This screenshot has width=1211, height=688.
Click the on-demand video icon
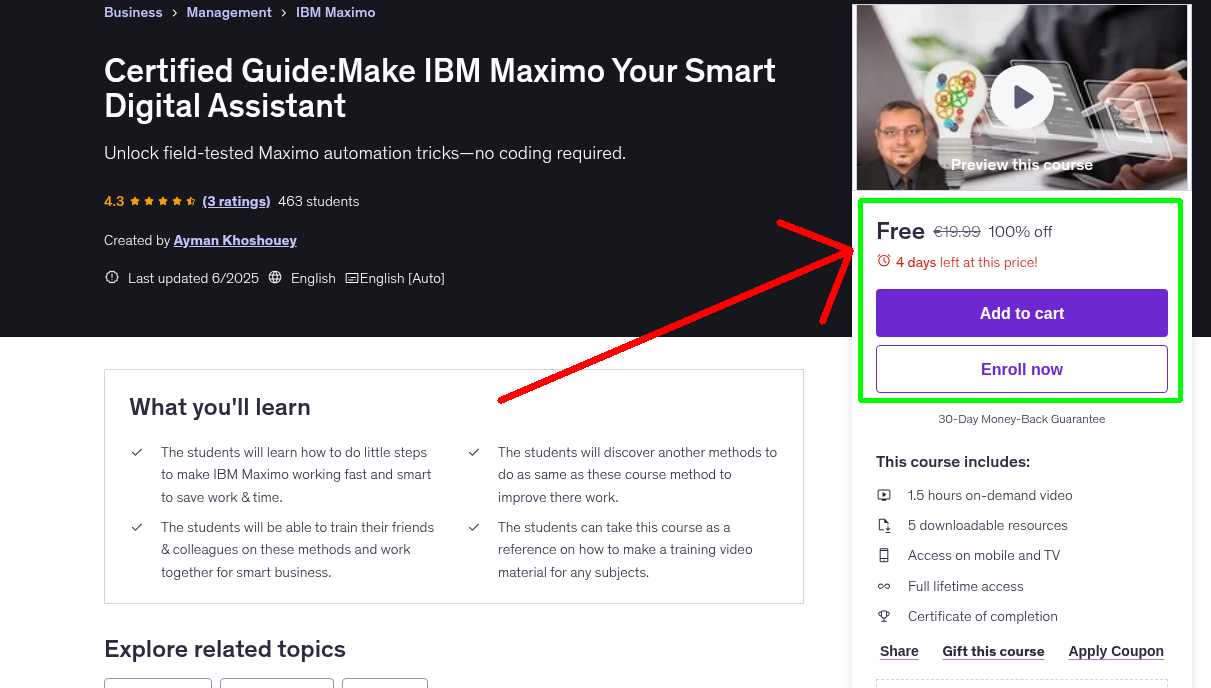tap(884, 495)
